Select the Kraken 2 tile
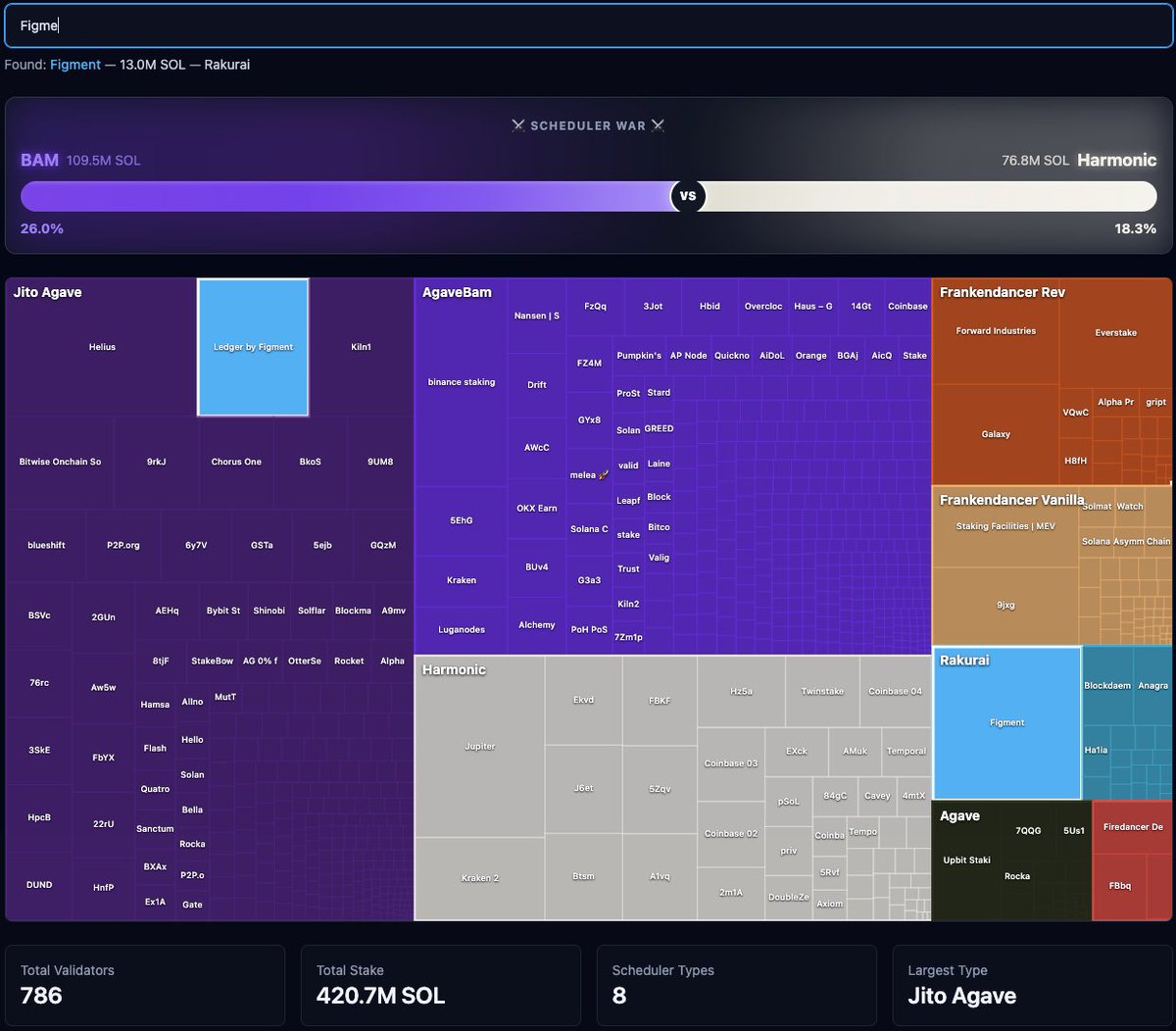 click(480, 878)
